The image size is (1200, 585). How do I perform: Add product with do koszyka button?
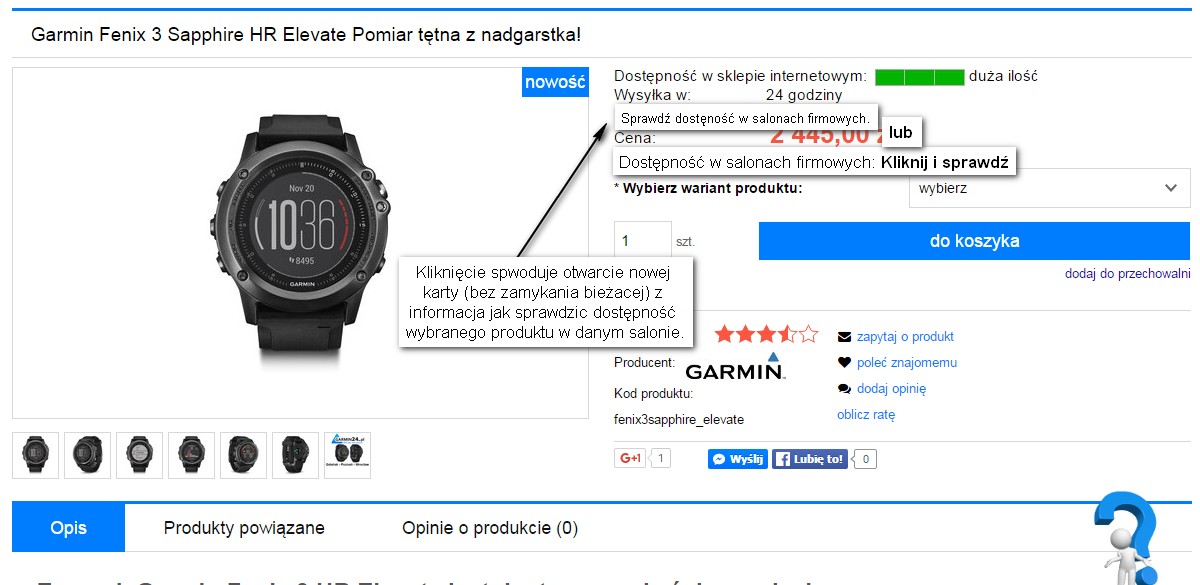[975, 241]
